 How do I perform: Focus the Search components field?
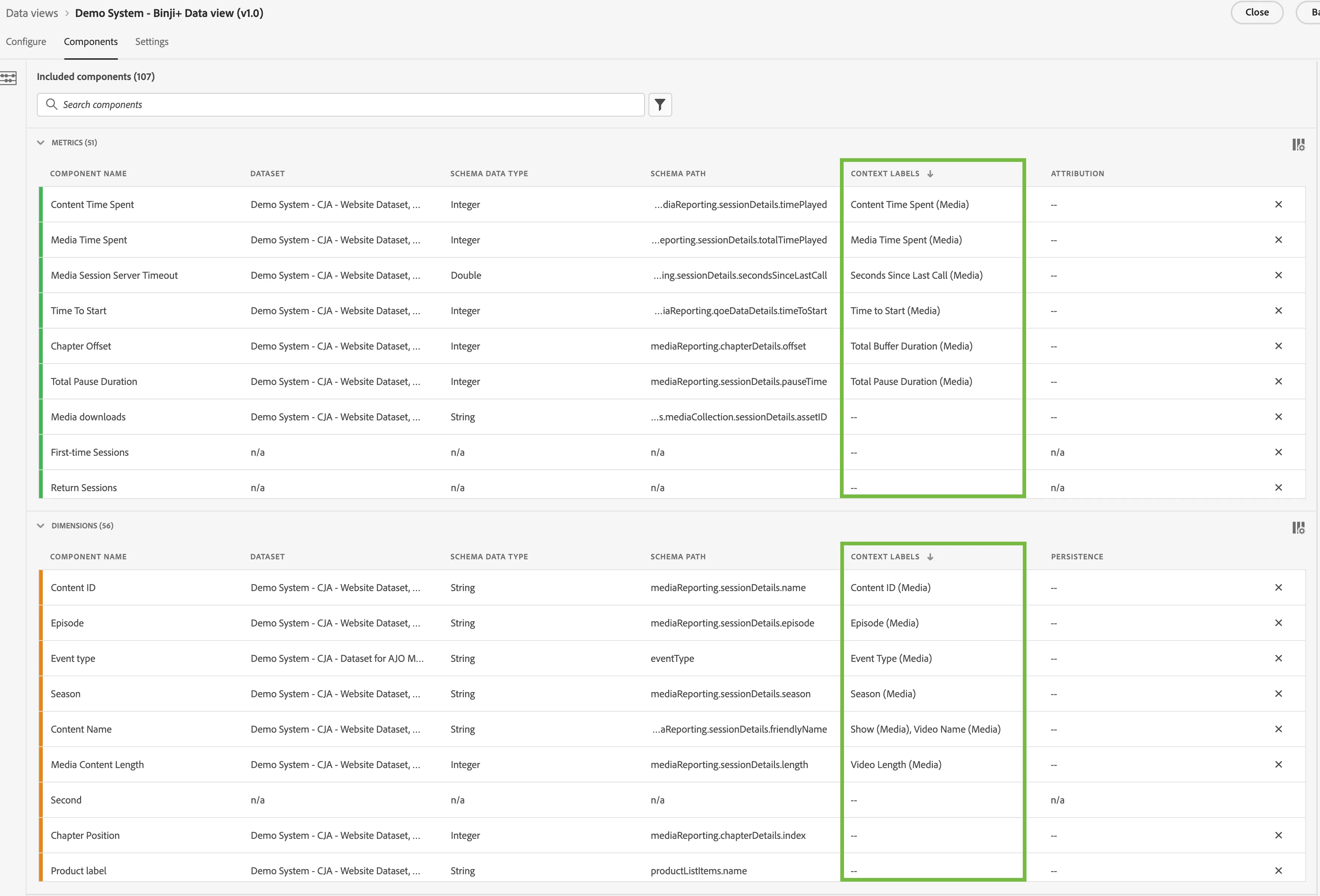click(x=341, y=105)
